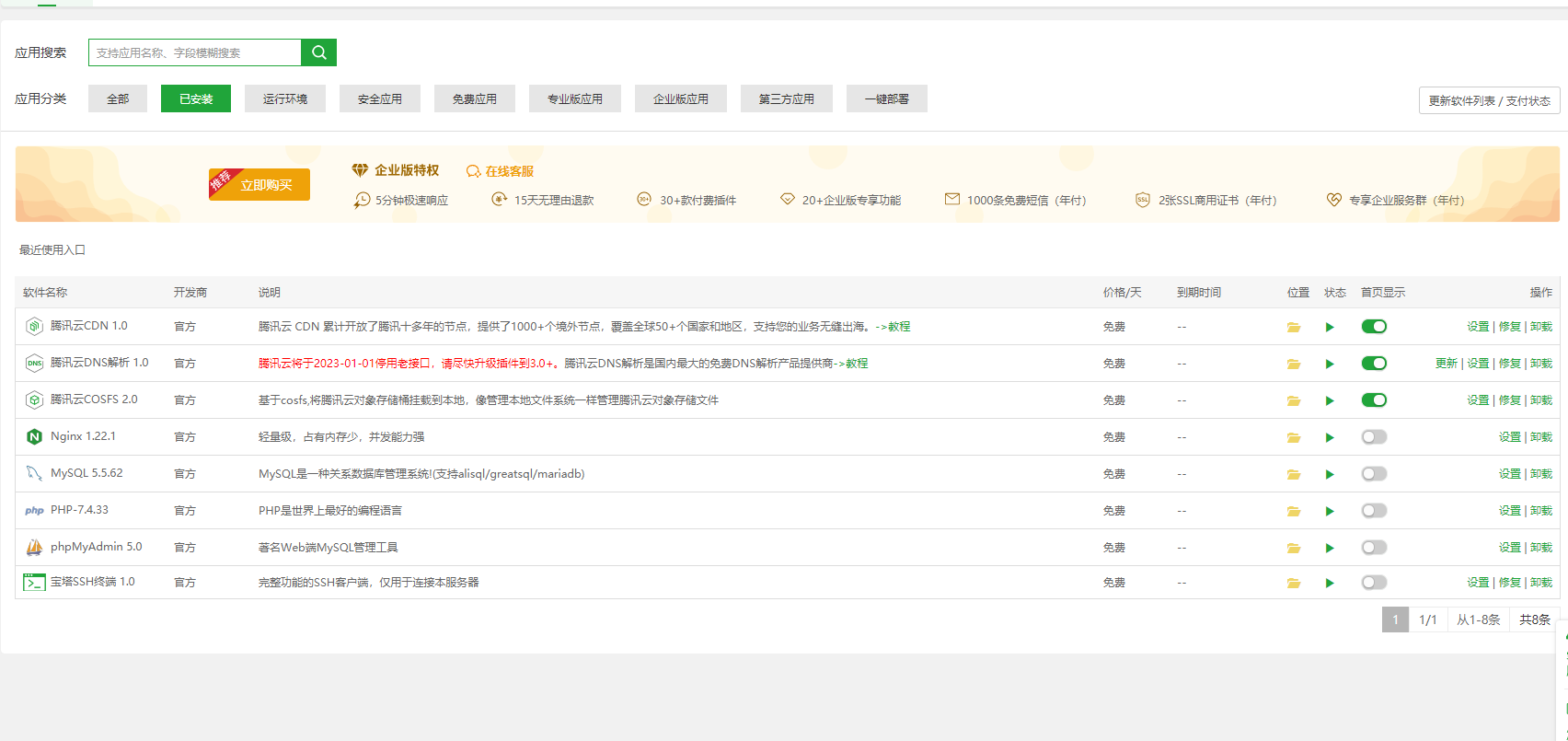The width and height of the screenshot is (1568, 741).
Task: Open folder location for MySQL 5.5.62
Action: [1294, 474]
